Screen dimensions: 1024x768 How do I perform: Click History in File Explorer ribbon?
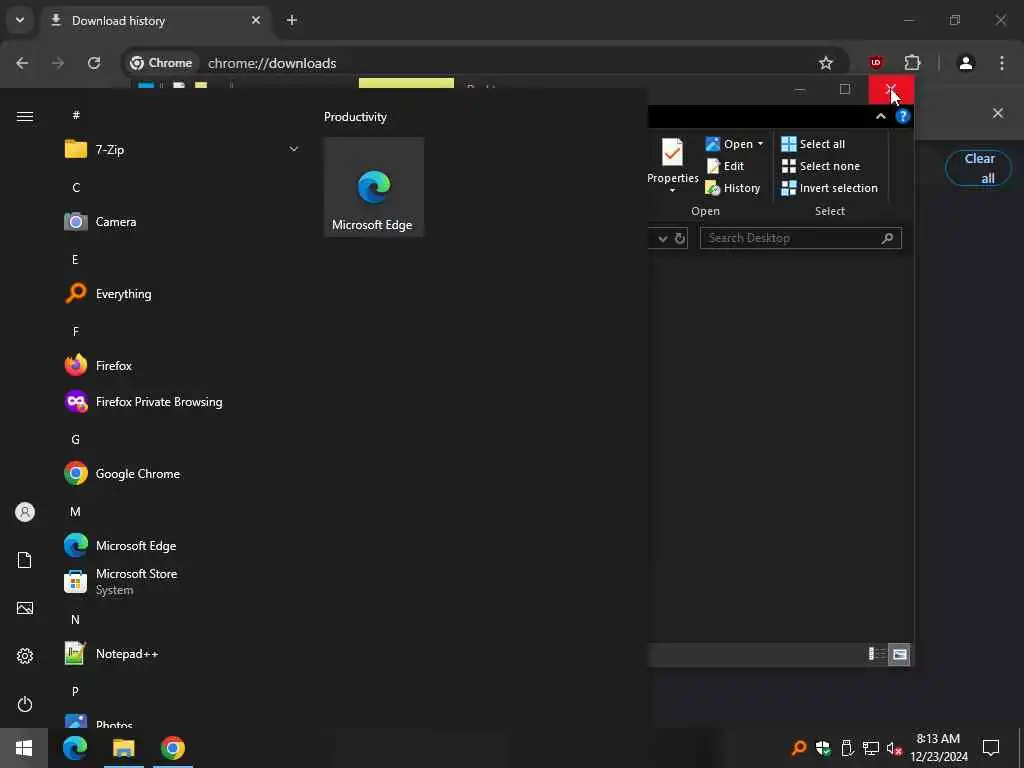[x=733, y=188]
